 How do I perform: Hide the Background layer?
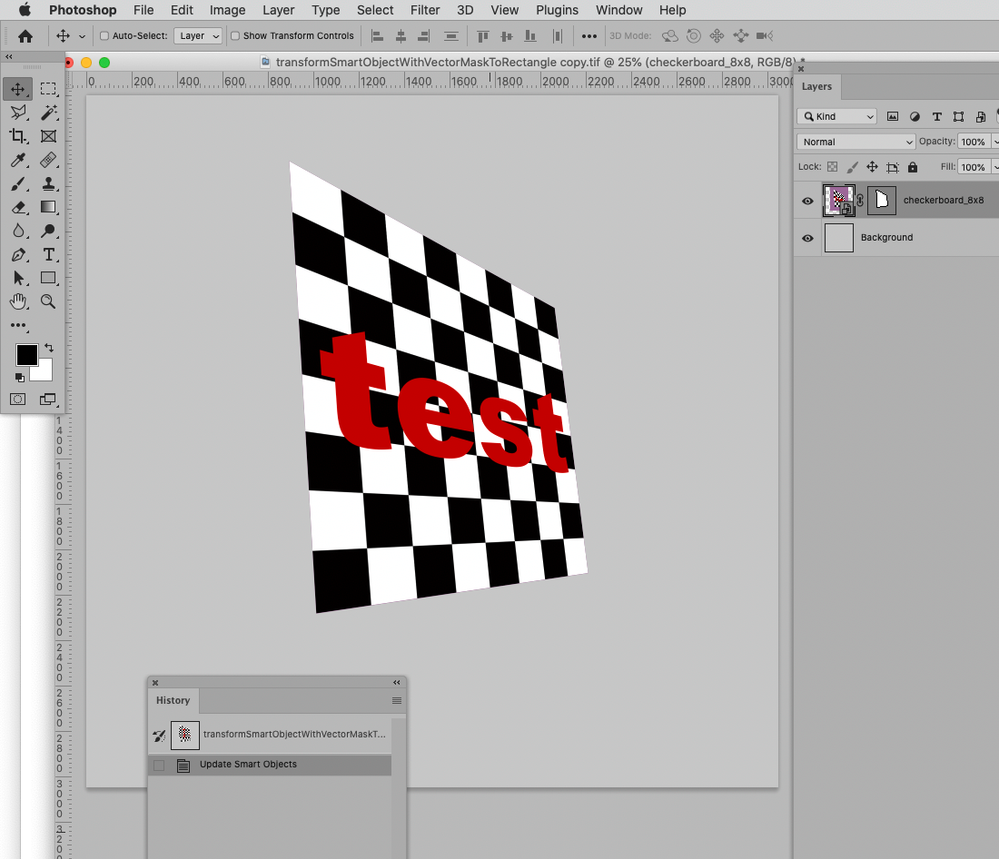(x=807, y=238)
